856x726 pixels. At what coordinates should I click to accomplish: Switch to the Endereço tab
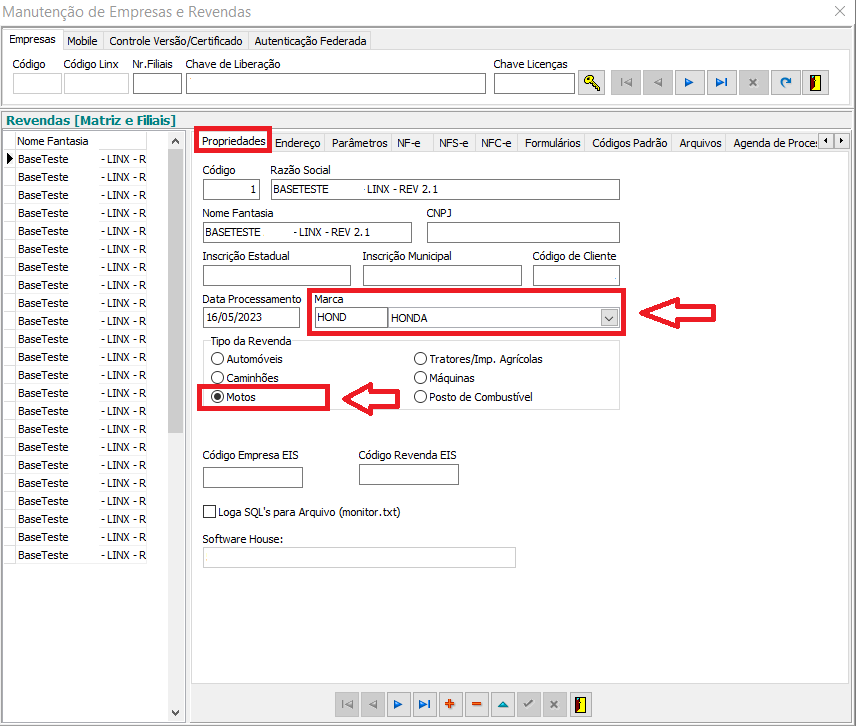[298, 143]
